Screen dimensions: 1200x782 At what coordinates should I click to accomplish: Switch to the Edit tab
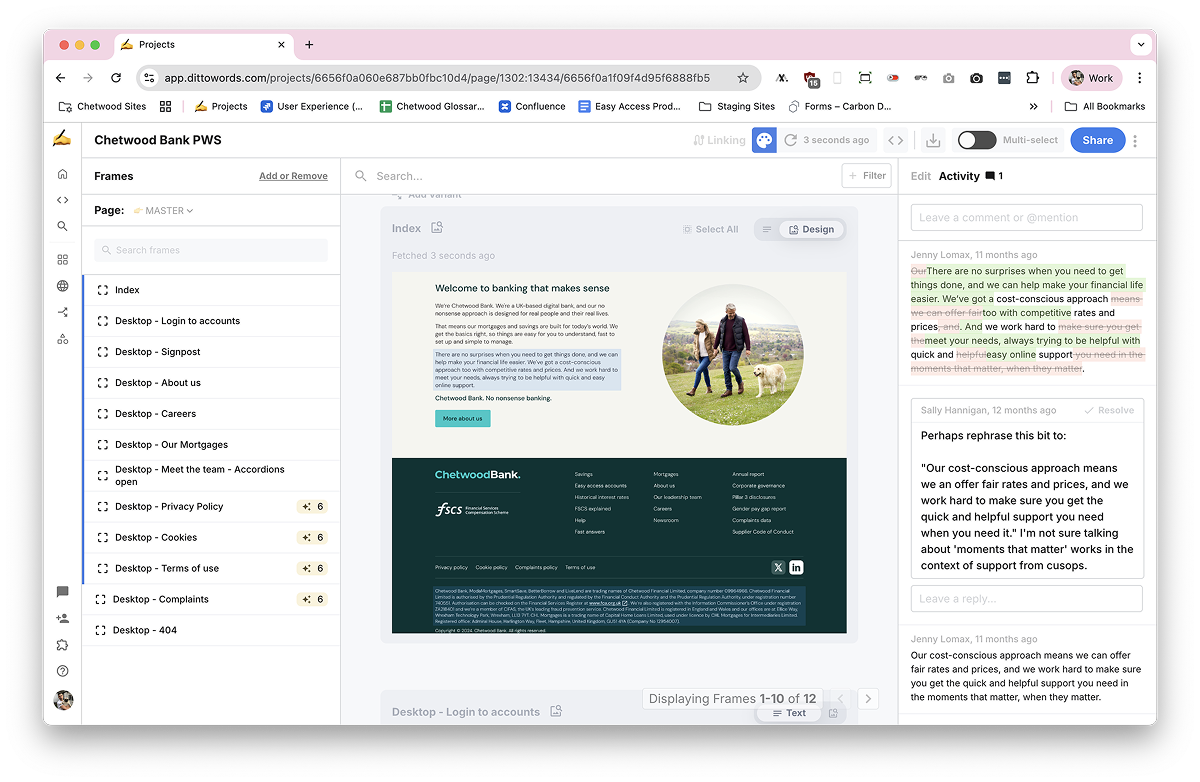coord(920,176)
